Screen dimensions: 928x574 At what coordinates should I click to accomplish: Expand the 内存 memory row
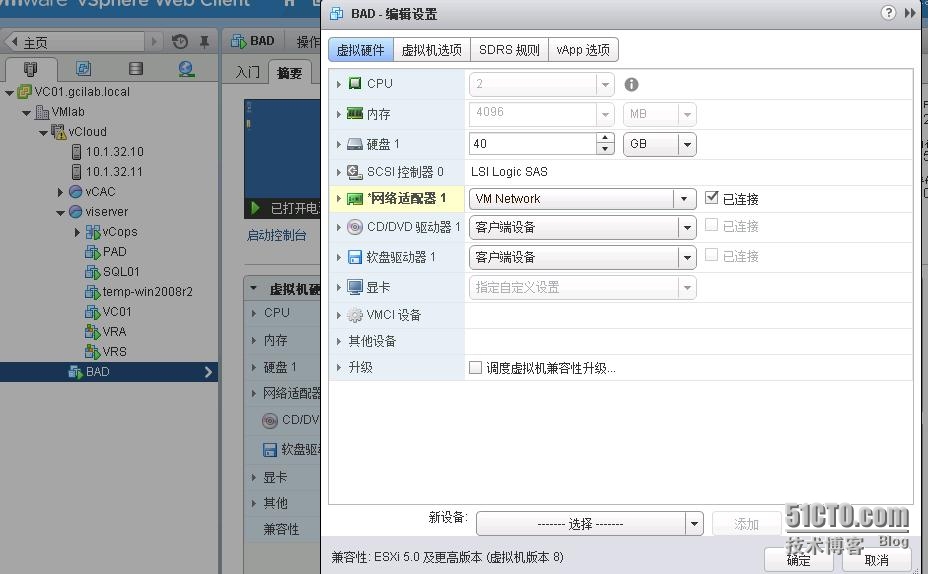(339, 114)
